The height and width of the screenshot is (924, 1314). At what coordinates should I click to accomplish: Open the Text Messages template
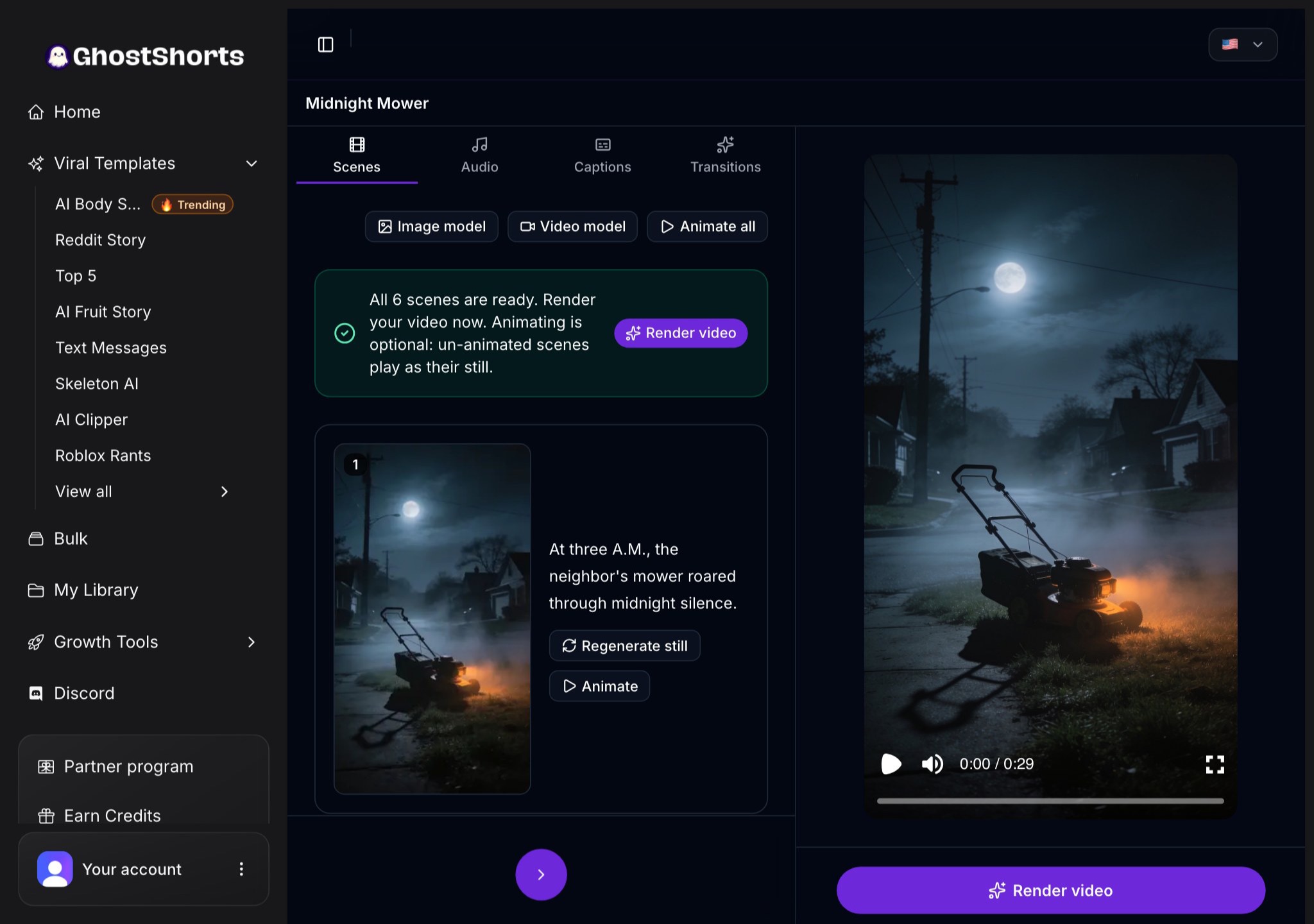click(111, 348)
